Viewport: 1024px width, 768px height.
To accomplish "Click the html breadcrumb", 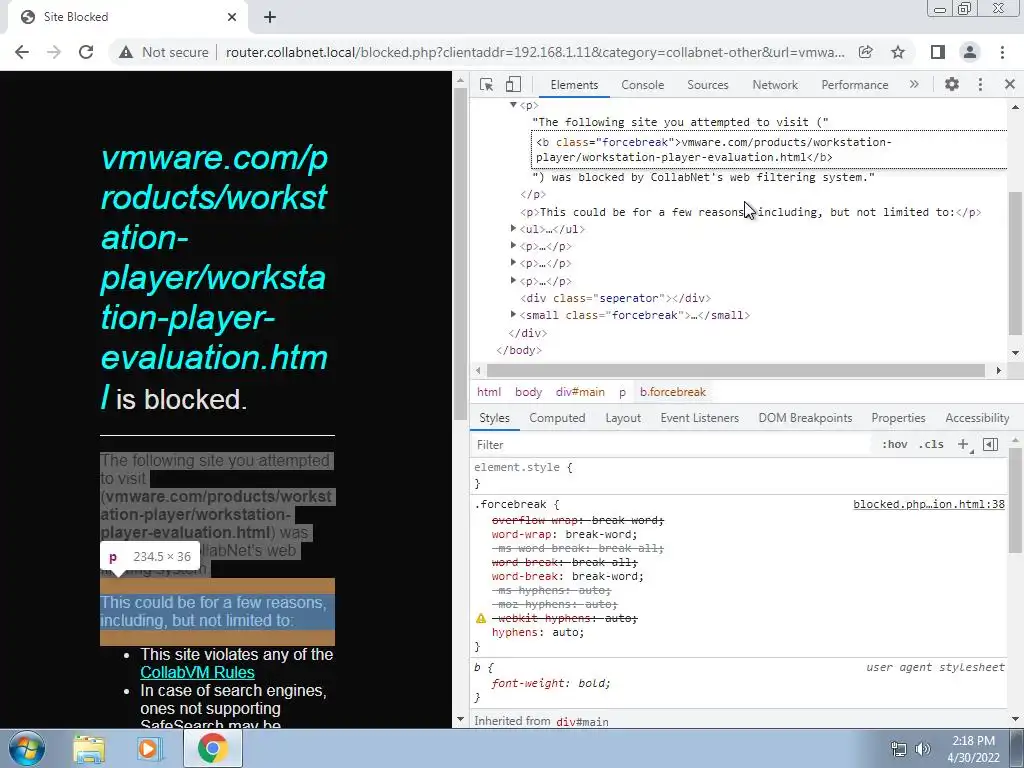I will coord(488,392).
